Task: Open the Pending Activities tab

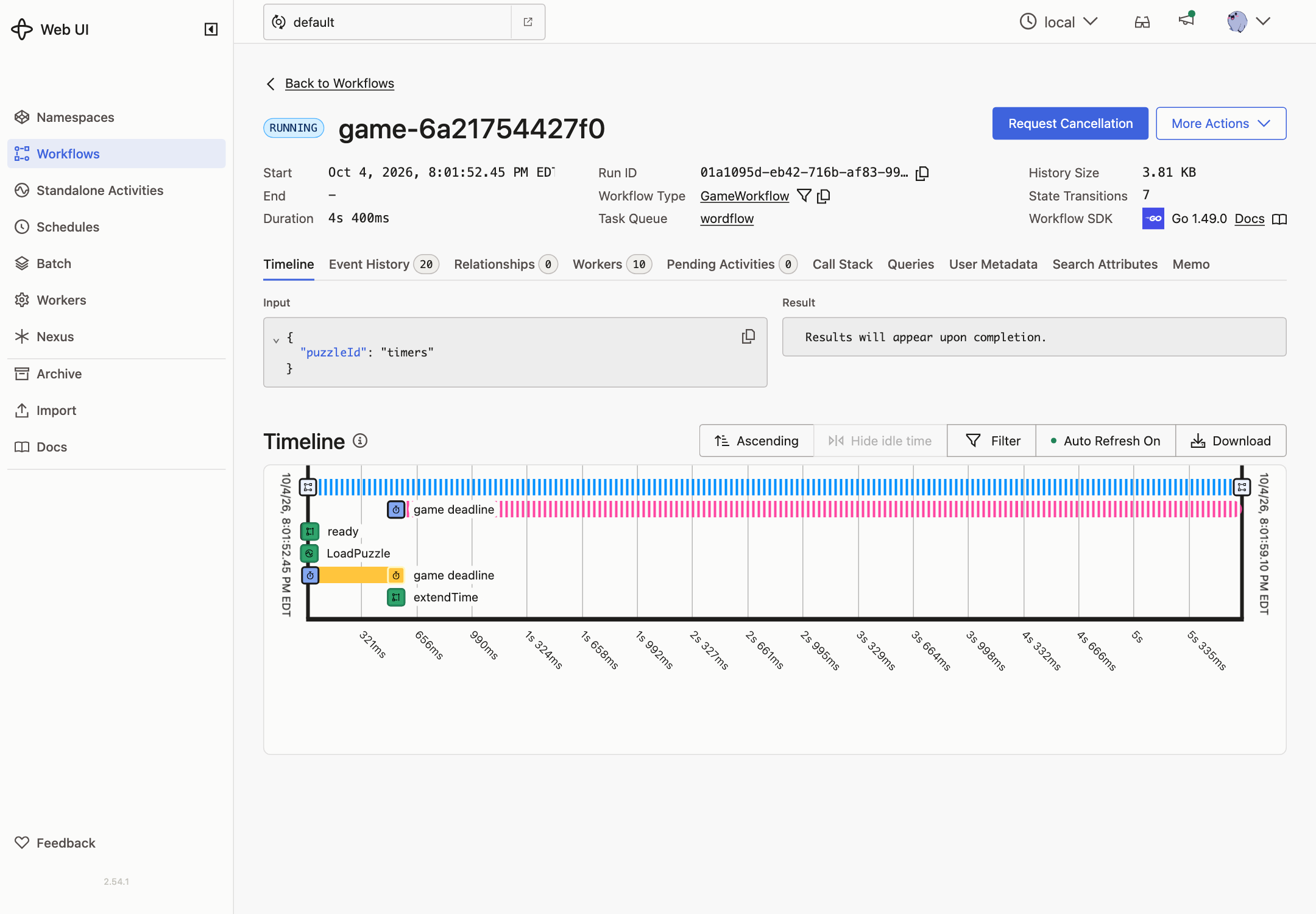Action: coord(732,264)
